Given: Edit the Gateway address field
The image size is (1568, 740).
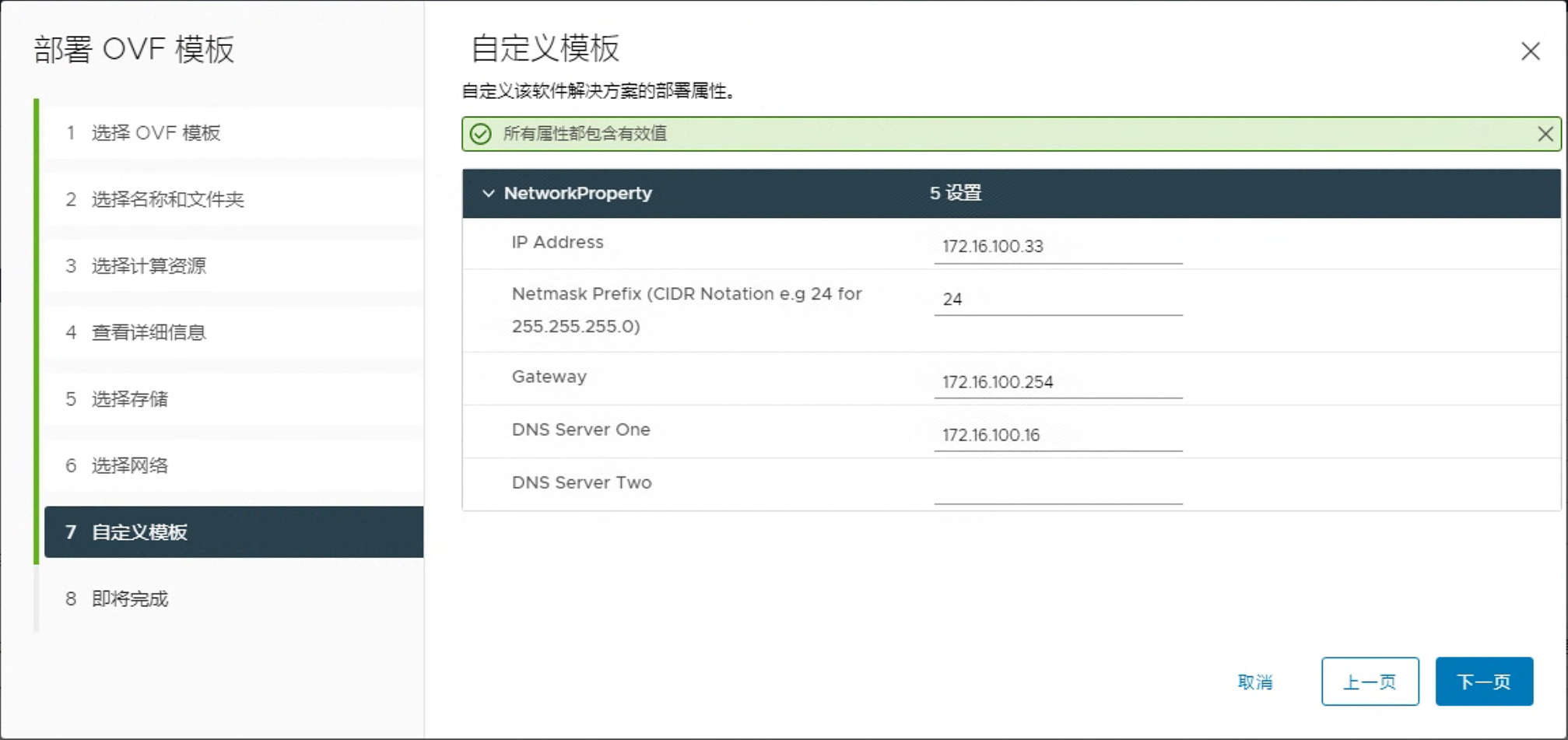Looking at the screenshot, I should [x=1057, y=382].
